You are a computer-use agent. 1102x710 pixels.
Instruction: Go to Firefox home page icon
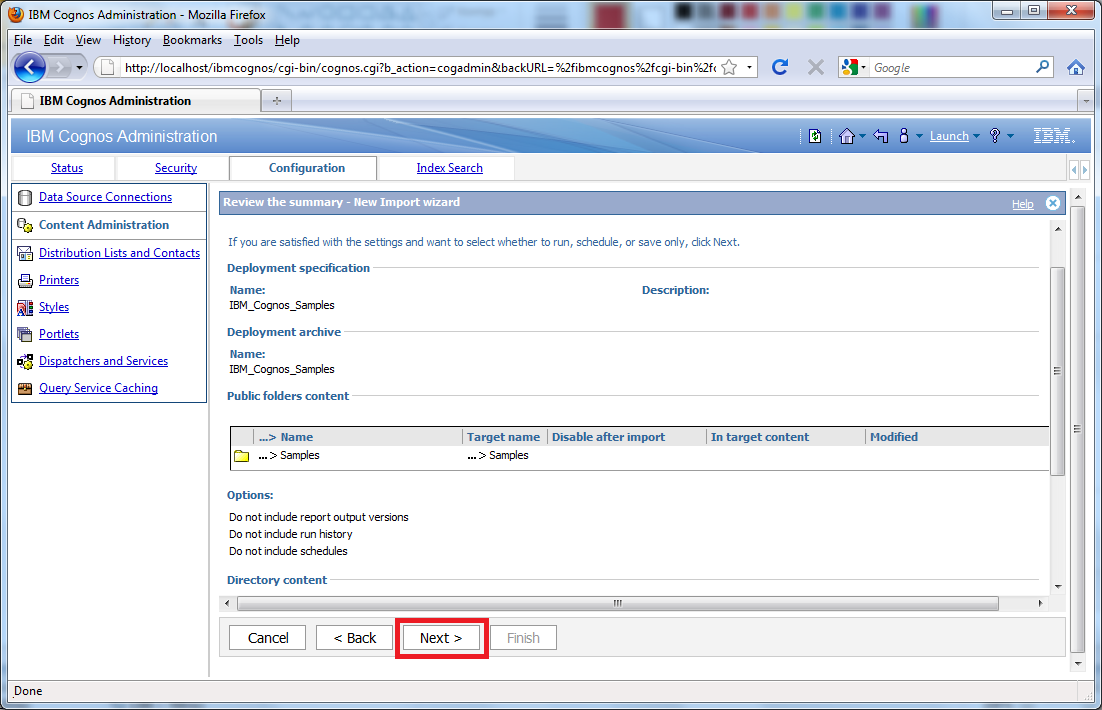tap(1075, 67)
